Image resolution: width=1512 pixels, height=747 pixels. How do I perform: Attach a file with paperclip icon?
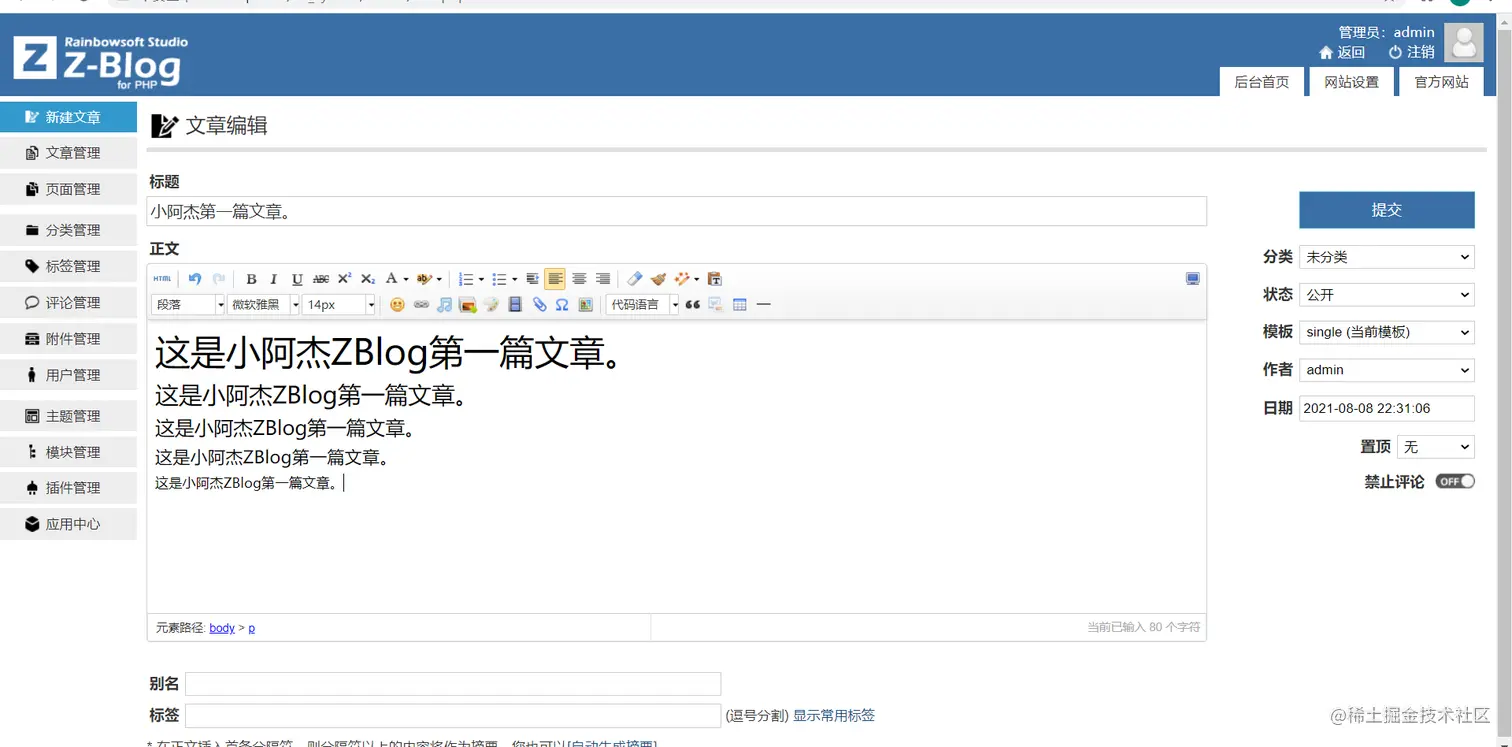[539, 305]
